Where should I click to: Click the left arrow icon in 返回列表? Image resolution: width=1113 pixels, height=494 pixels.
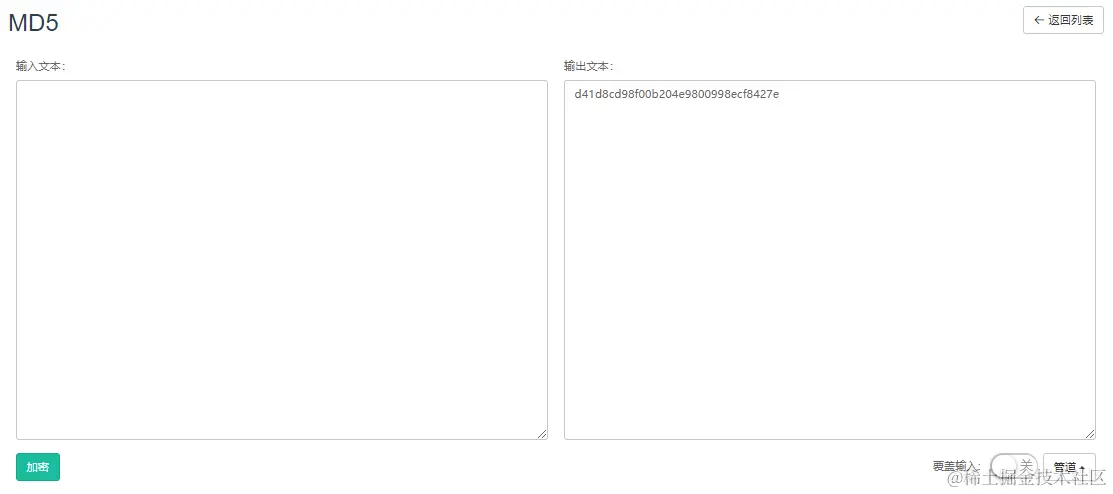click(1039, 20)
